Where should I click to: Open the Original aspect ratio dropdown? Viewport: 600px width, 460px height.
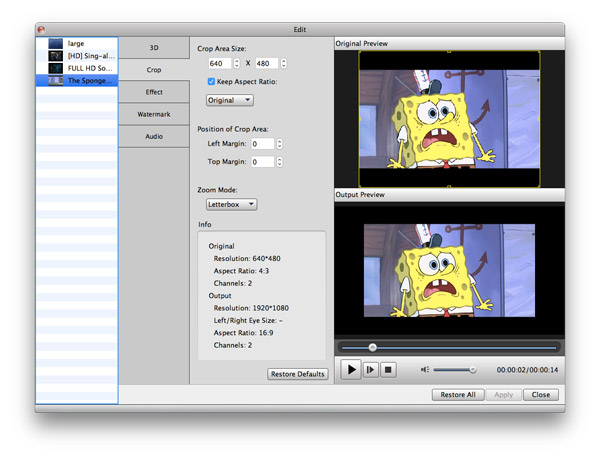[x=230, y=100]
